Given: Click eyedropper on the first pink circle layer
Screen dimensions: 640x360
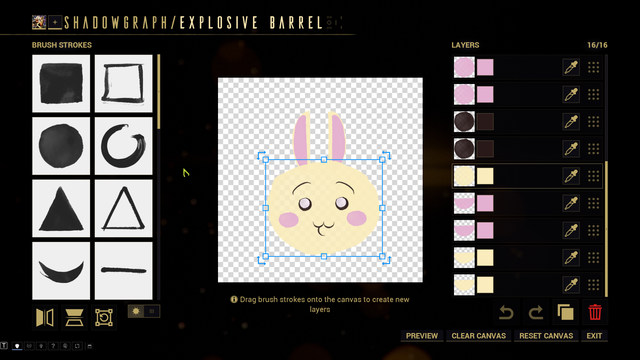Looking at the screenshot, I should click(x=571, y=67).
